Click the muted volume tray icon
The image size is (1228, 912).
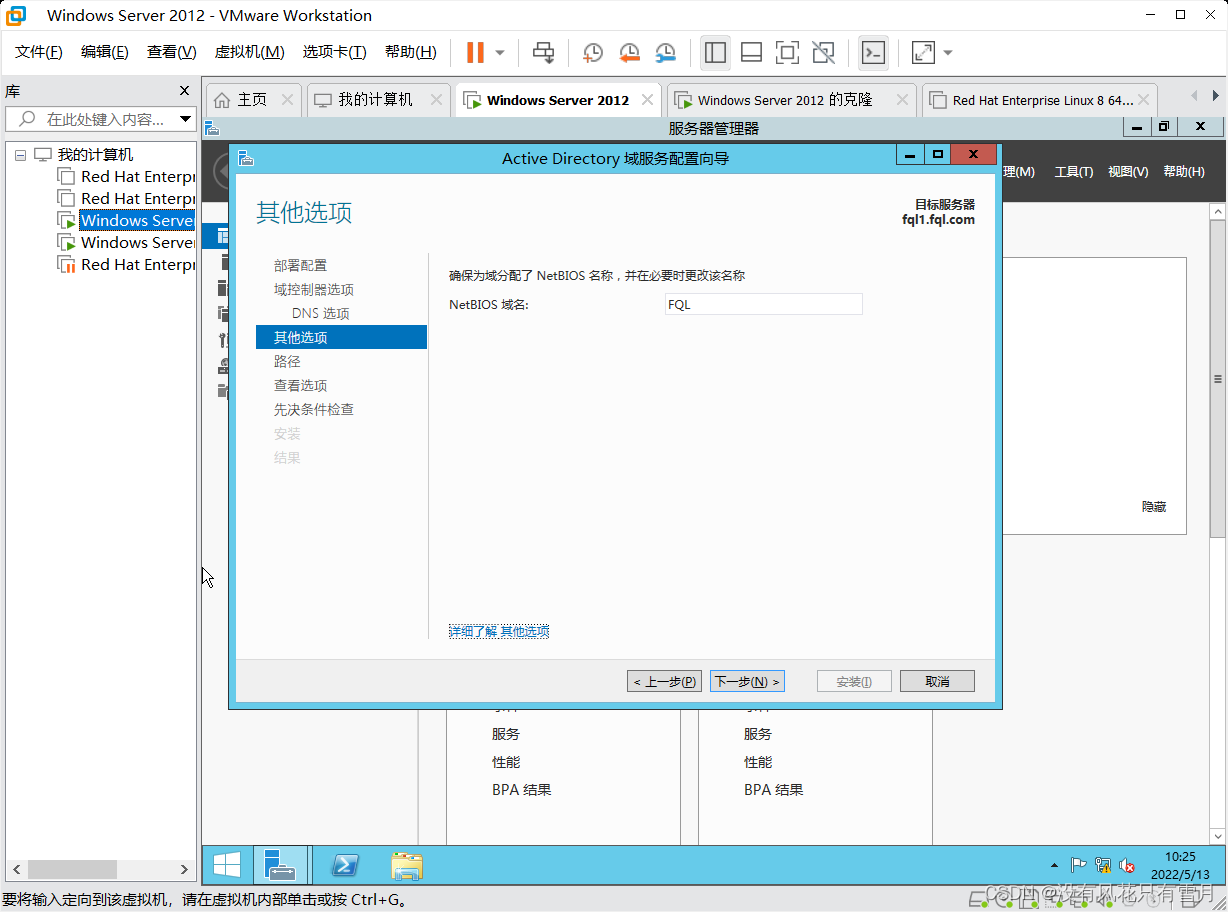pos(1127,865)
